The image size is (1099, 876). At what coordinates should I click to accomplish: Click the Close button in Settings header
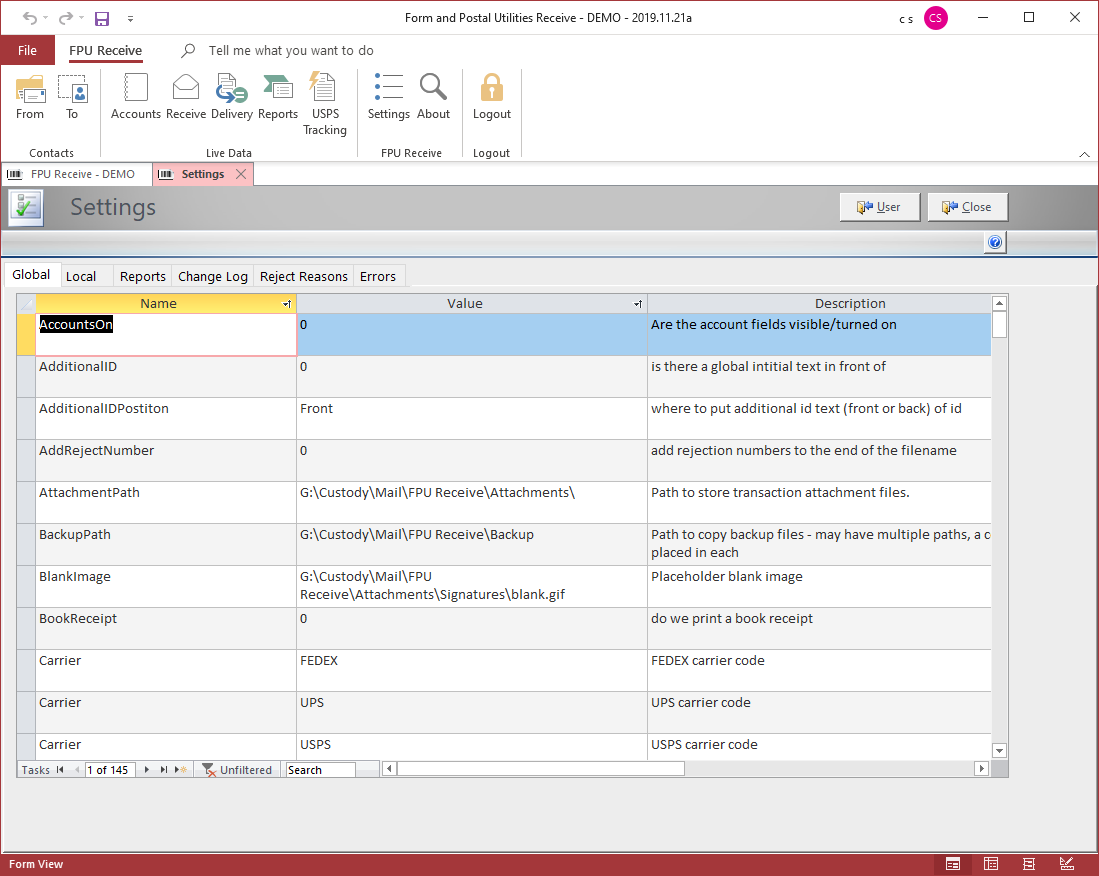(967, 207)
